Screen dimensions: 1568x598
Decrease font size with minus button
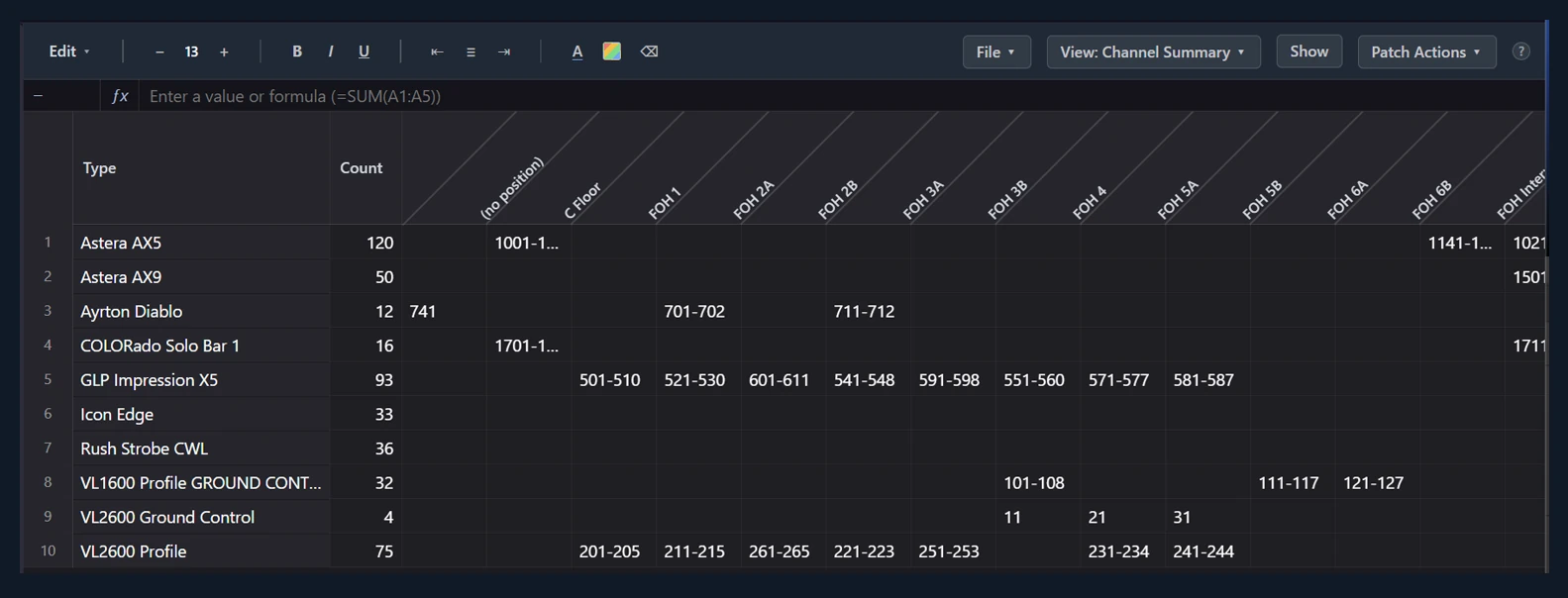coord(159,51)
